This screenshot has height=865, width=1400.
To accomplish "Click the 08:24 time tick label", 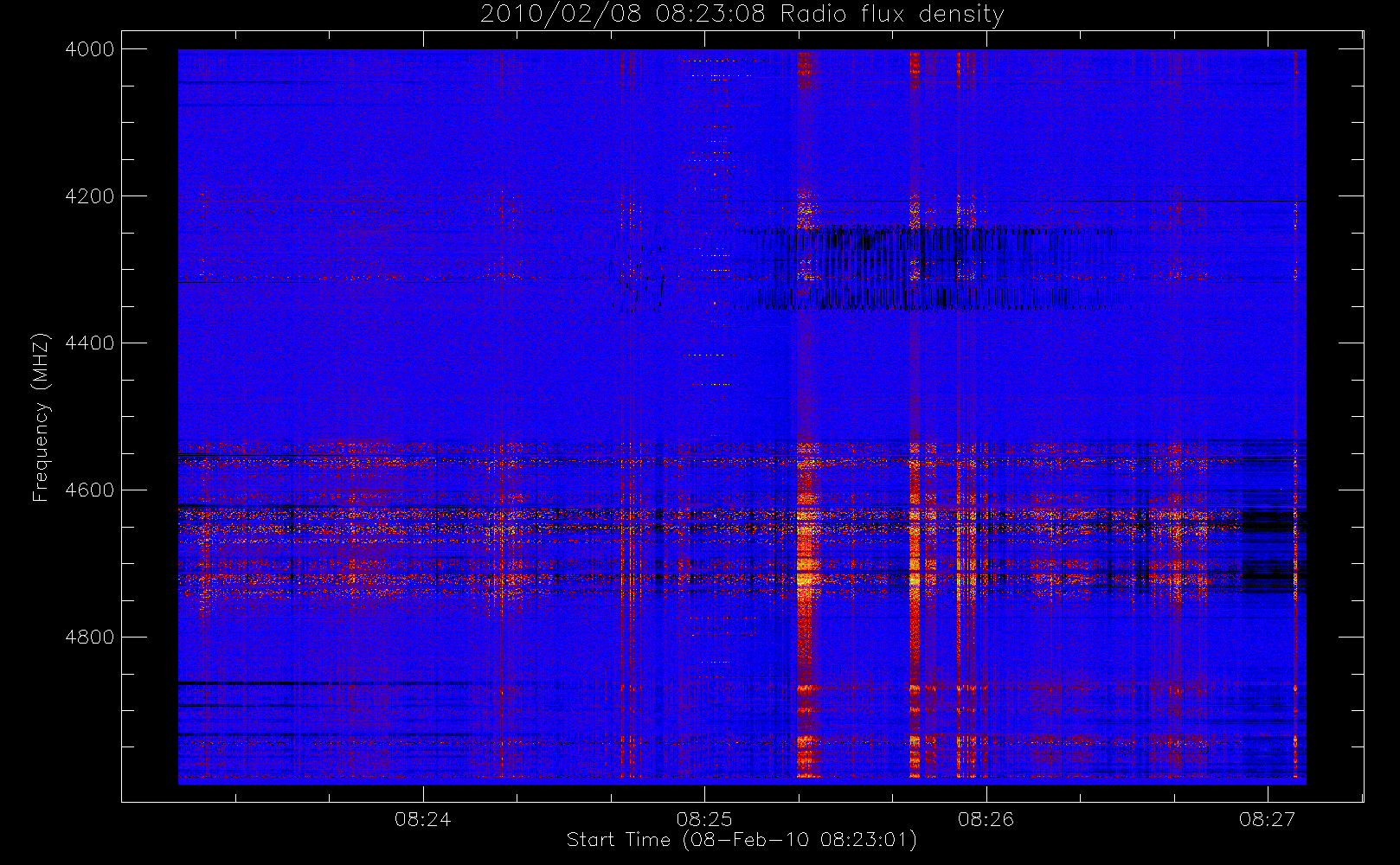I will point(423,819).
